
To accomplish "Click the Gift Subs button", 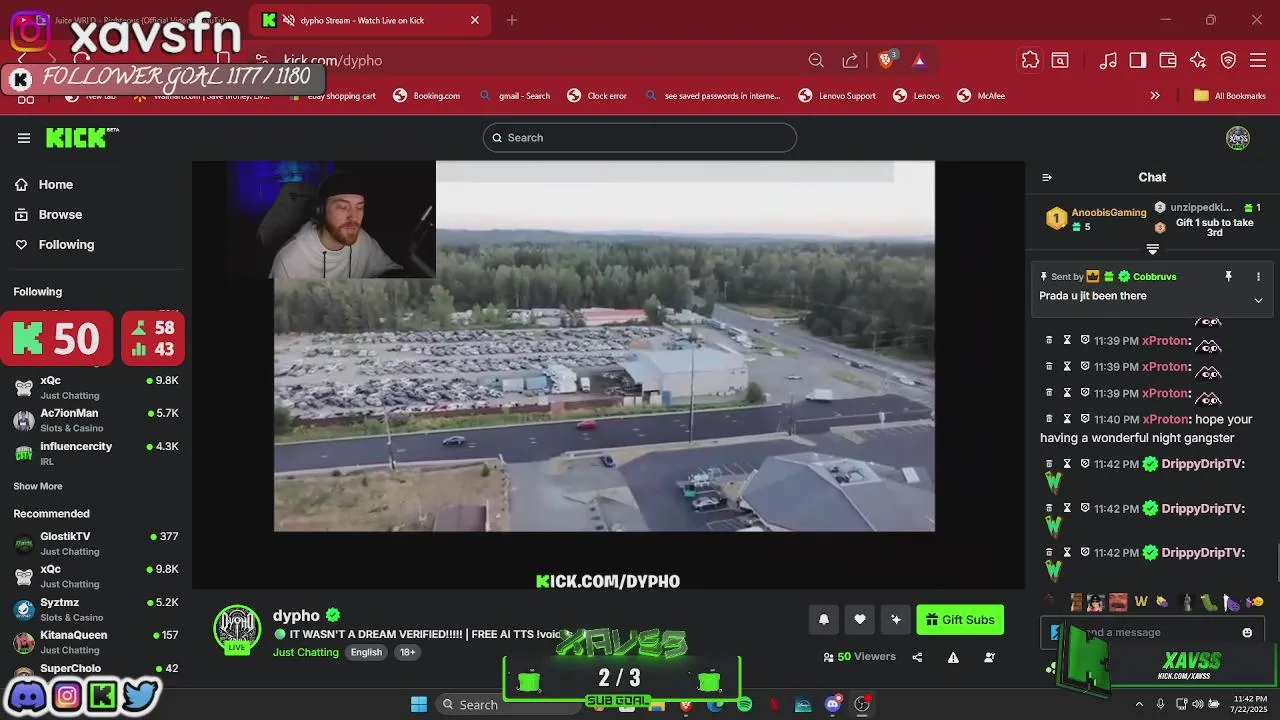I will [x=960, y=620].
